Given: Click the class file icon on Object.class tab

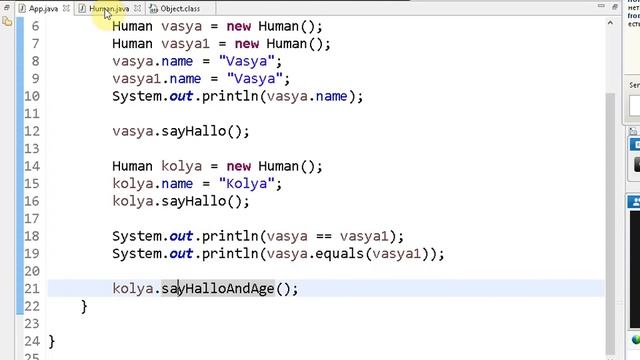Looking at the screenshot, I should point(153,9).
